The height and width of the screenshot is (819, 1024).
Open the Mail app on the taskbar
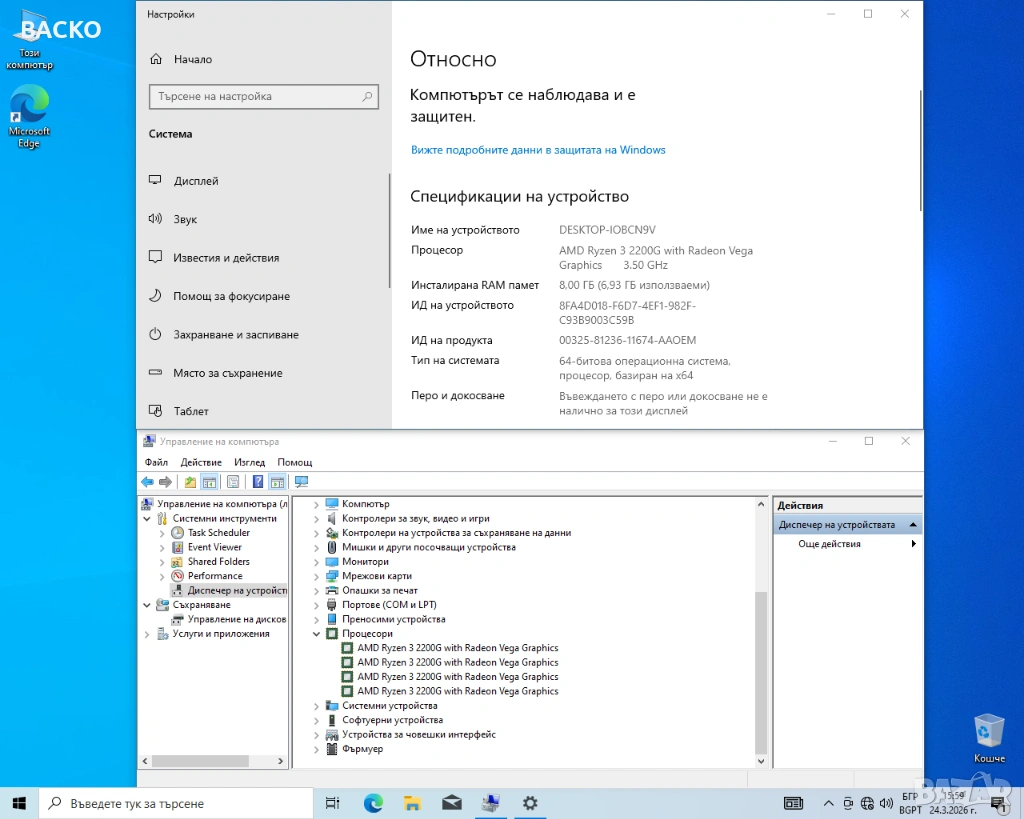tap(451, 803)
